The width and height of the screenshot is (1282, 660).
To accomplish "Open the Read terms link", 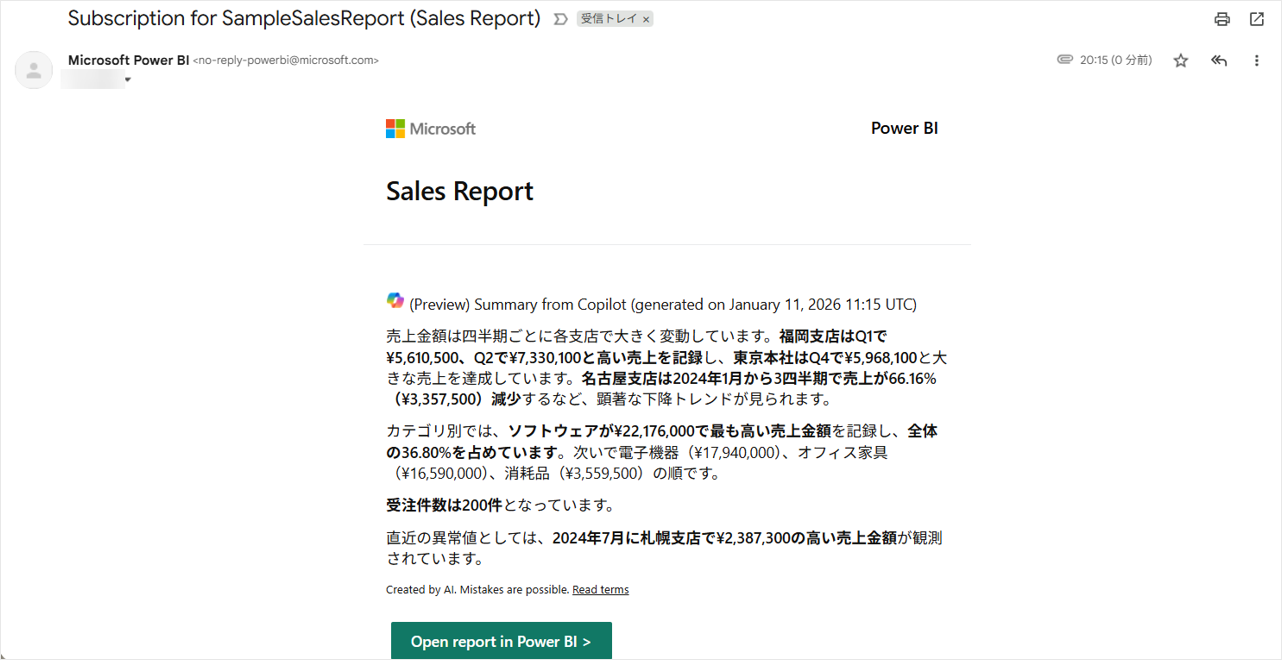I will (600, 590).
